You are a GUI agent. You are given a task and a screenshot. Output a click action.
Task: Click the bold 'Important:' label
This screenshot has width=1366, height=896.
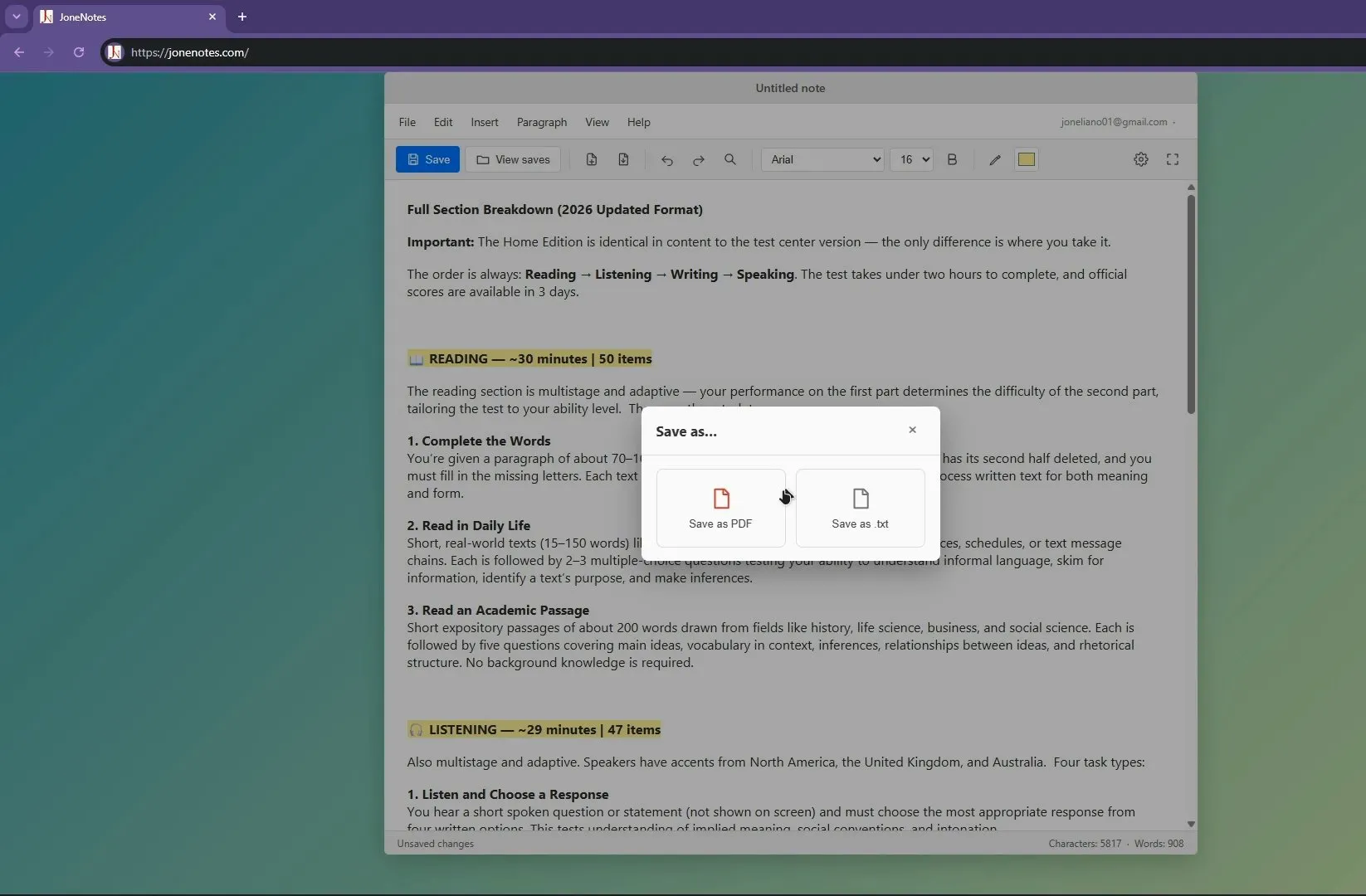point(441,242)
